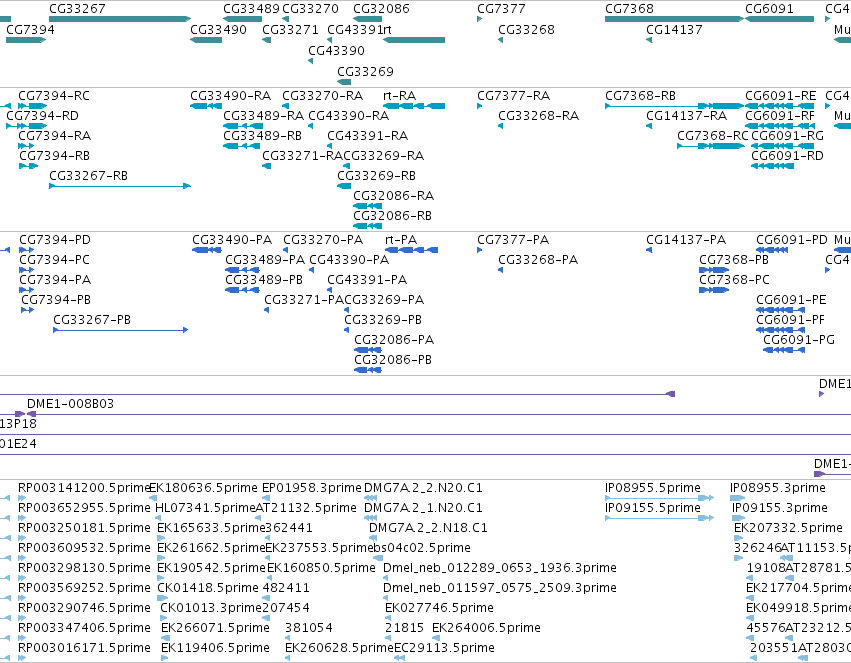The image size is (851, 663).
Task: Select the CG7377 gene label
Action: click(x=501, y=9)
